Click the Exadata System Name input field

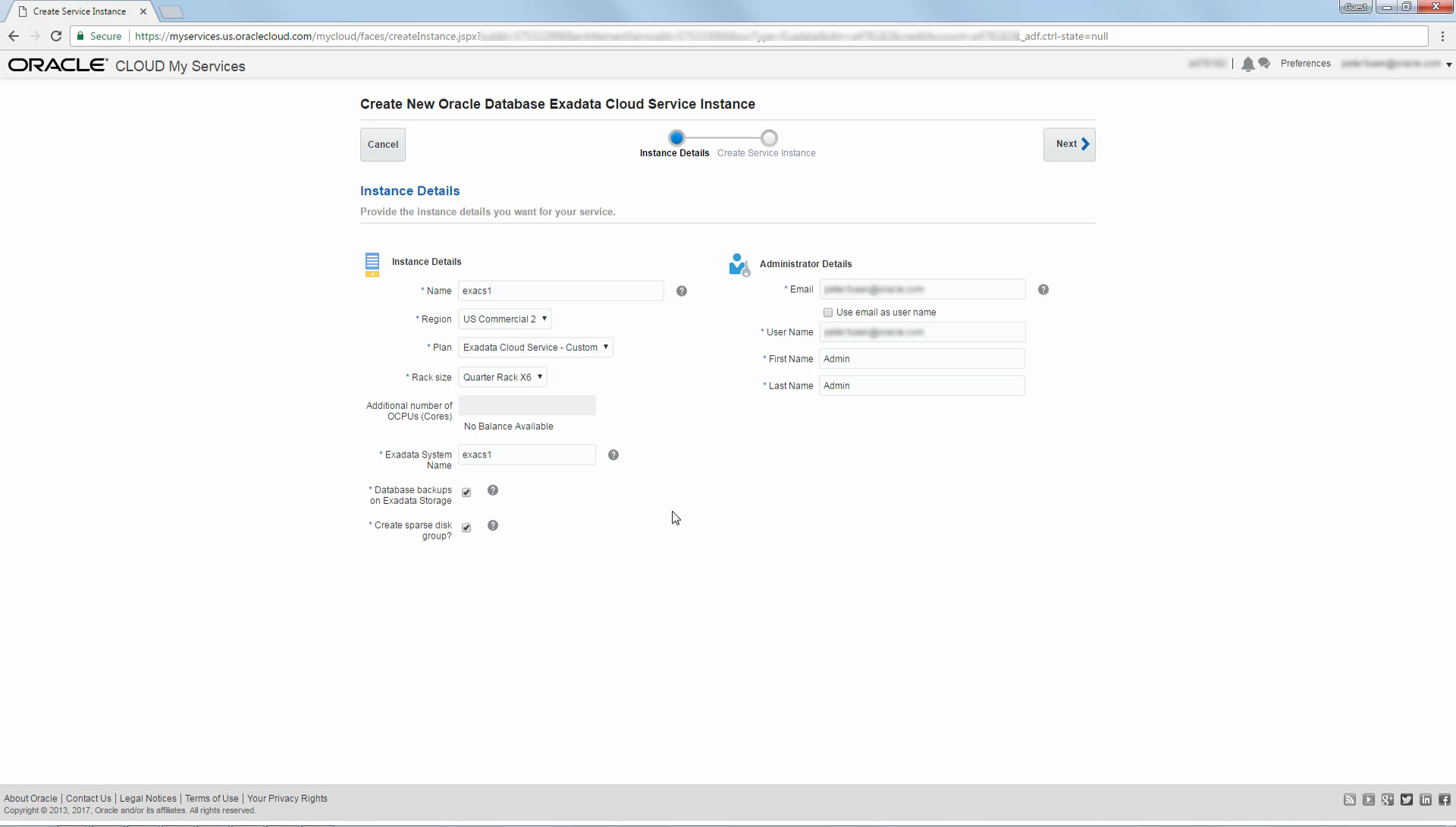527,455
